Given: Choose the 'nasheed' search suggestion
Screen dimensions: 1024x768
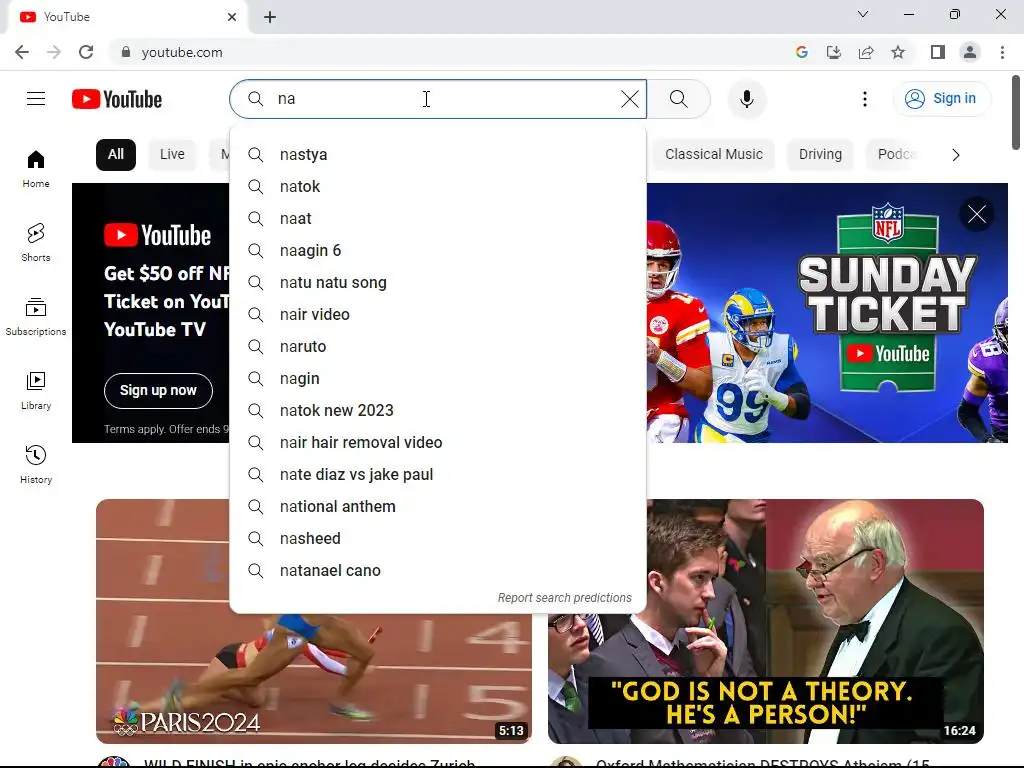Looking at the screenshot, I should (438, 539).
